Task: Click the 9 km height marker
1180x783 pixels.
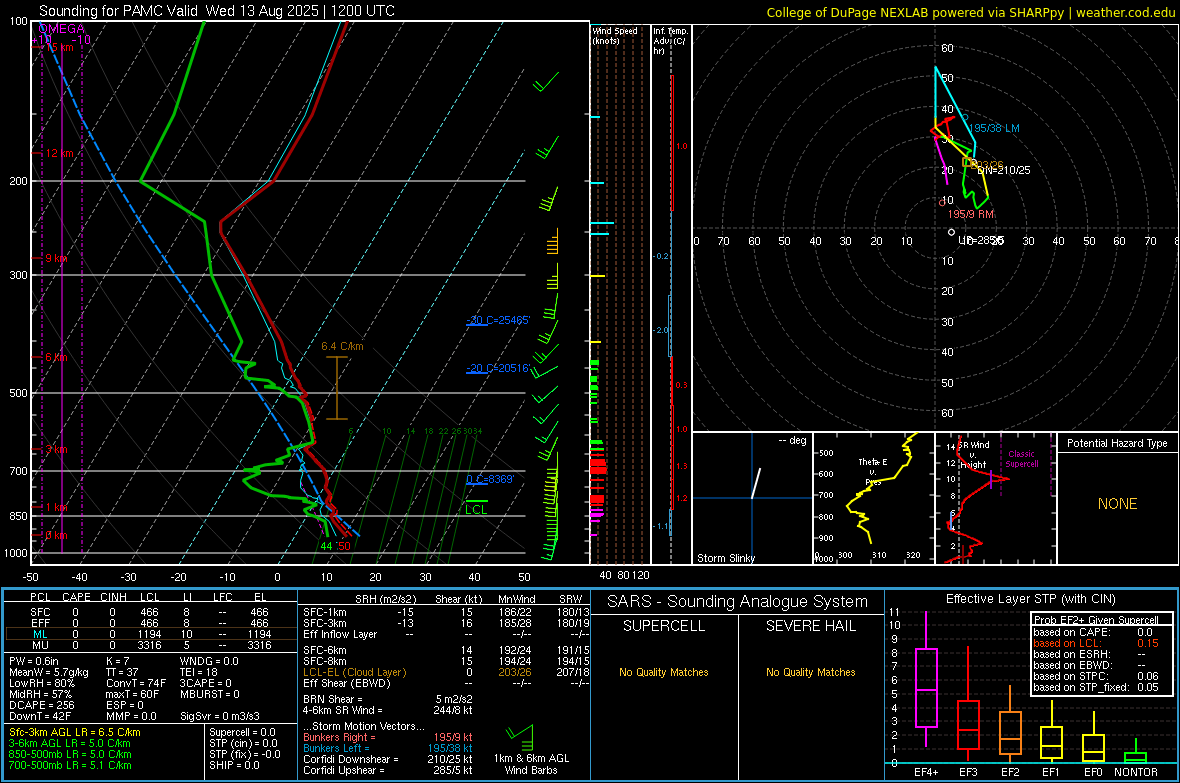Action: [x=55, y=258]
